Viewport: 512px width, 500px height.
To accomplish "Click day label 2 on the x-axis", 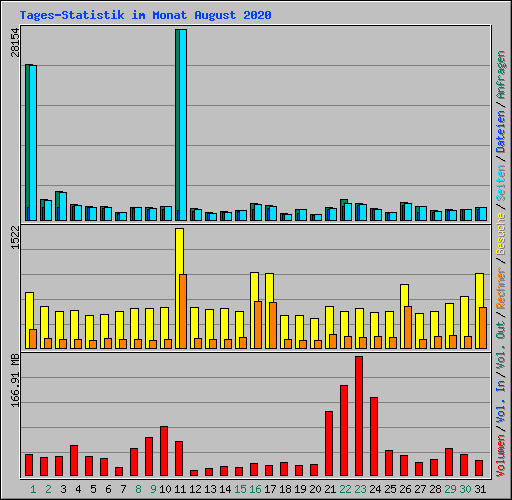I will [x=48, y=489].
